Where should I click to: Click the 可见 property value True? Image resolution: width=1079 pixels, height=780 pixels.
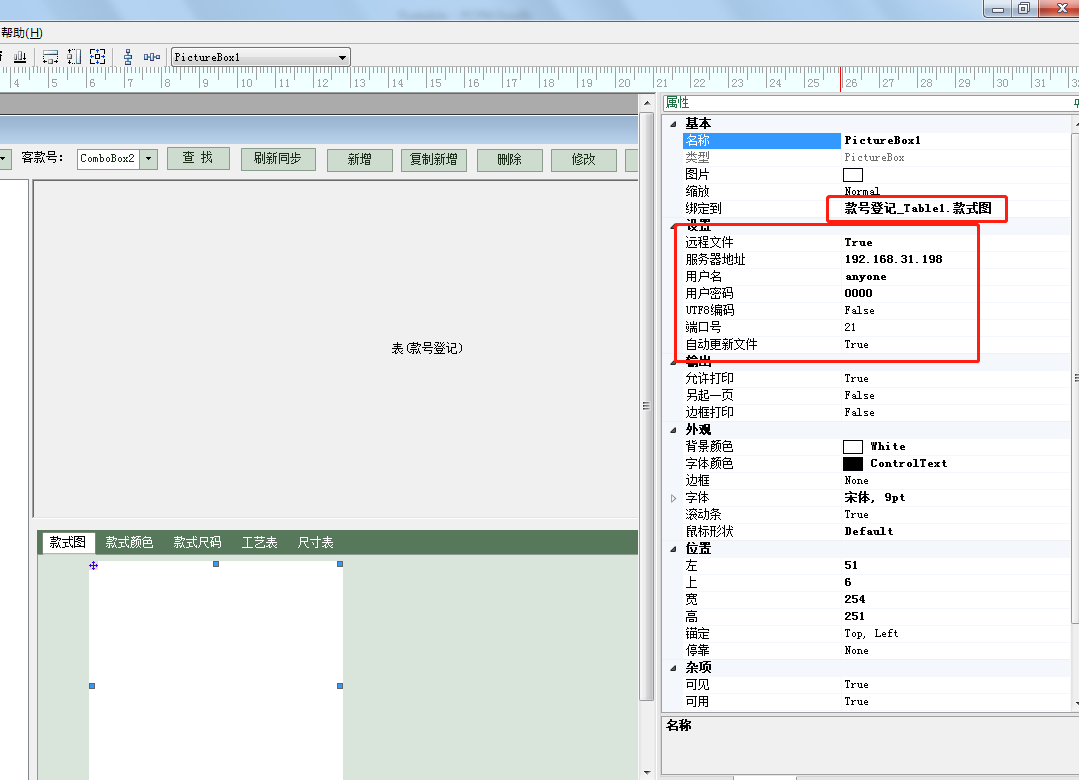(x=857, y=684)
